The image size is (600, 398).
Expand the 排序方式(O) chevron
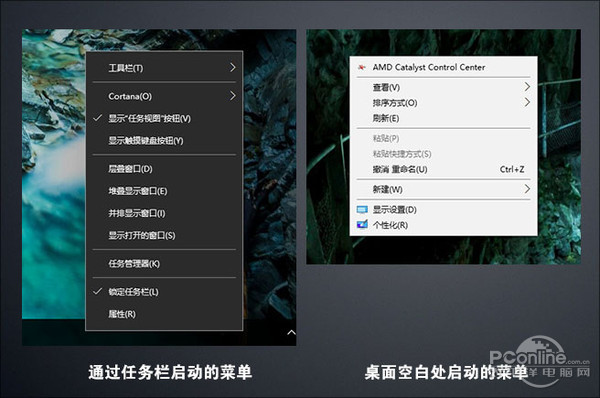[527, 102]
